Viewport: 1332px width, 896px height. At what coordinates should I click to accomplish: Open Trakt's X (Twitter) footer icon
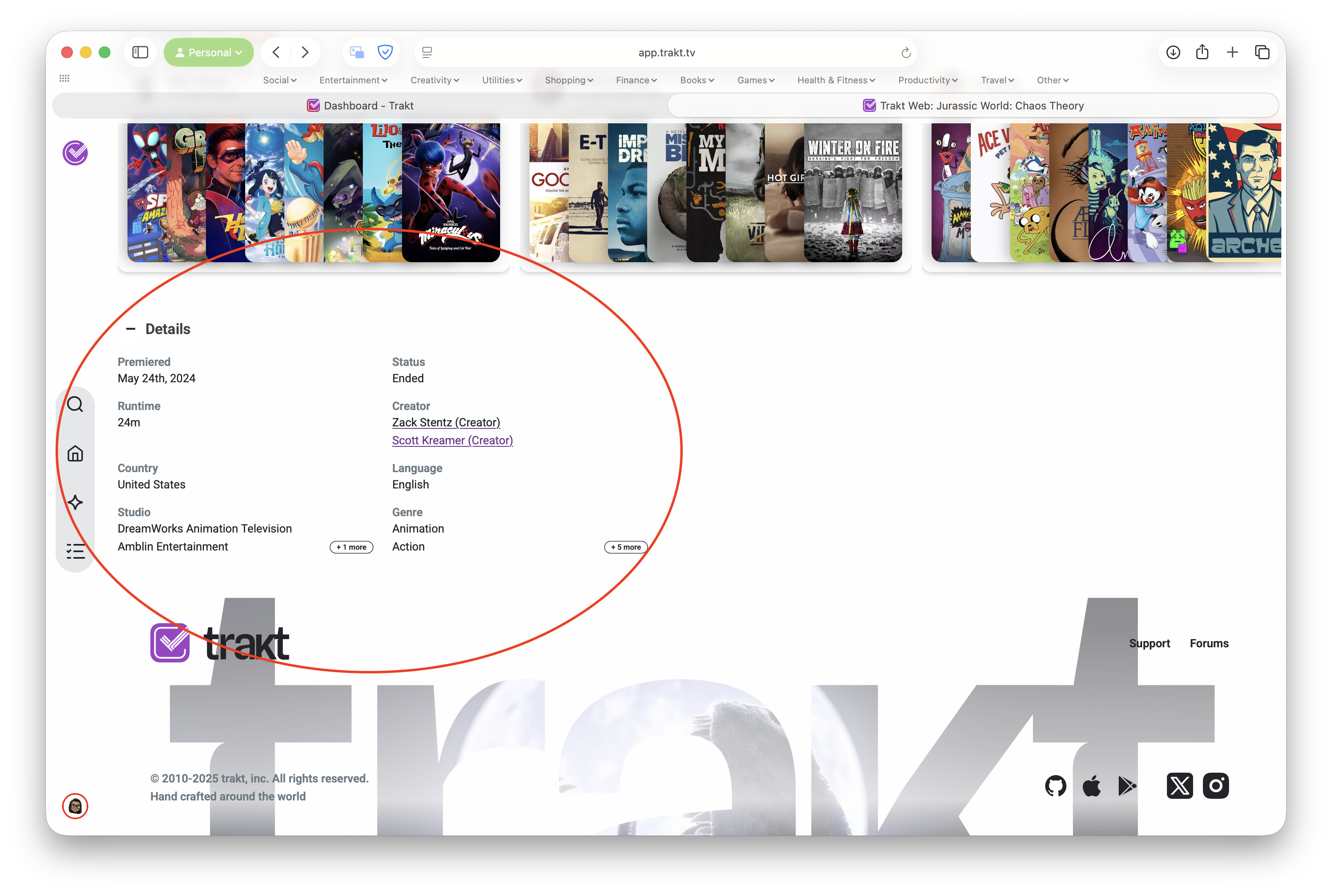(x=1179, y=786)
